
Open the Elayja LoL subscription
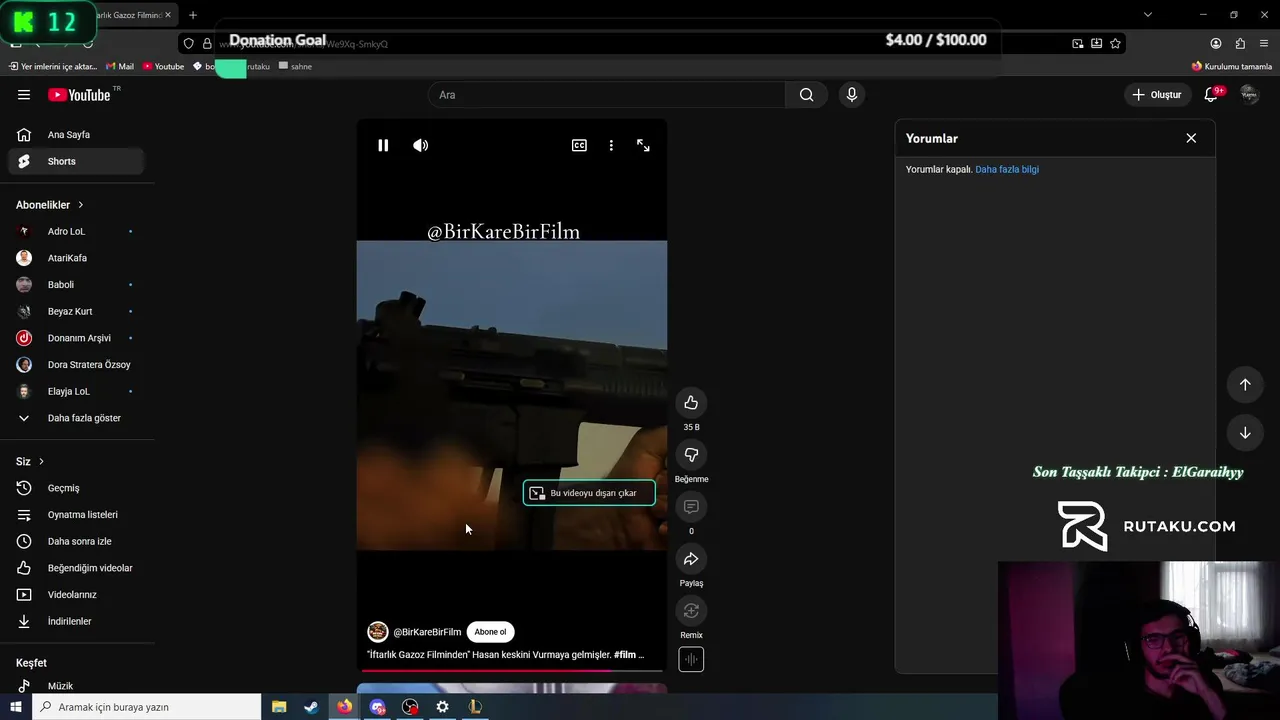76,391
